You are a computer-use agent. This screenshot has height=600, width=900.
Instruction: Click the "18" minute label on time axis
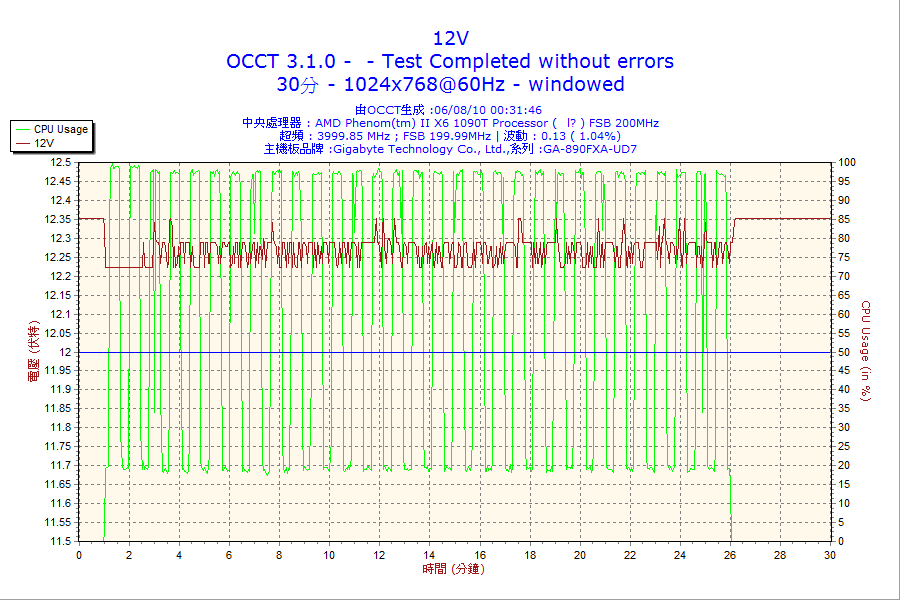click(530, 555)
